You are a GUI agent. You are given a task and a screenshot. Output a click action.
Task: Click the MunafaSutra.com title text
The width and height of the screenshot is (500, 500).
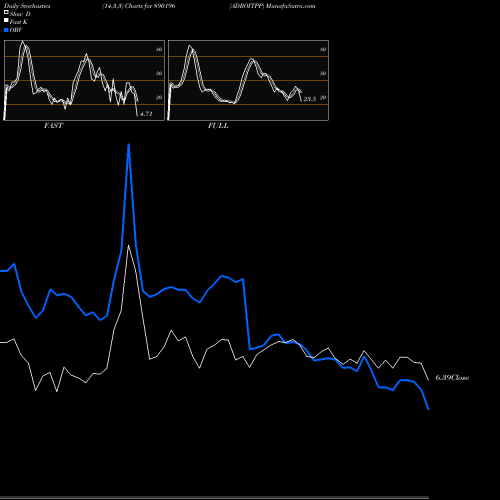[x=290, y=6]
